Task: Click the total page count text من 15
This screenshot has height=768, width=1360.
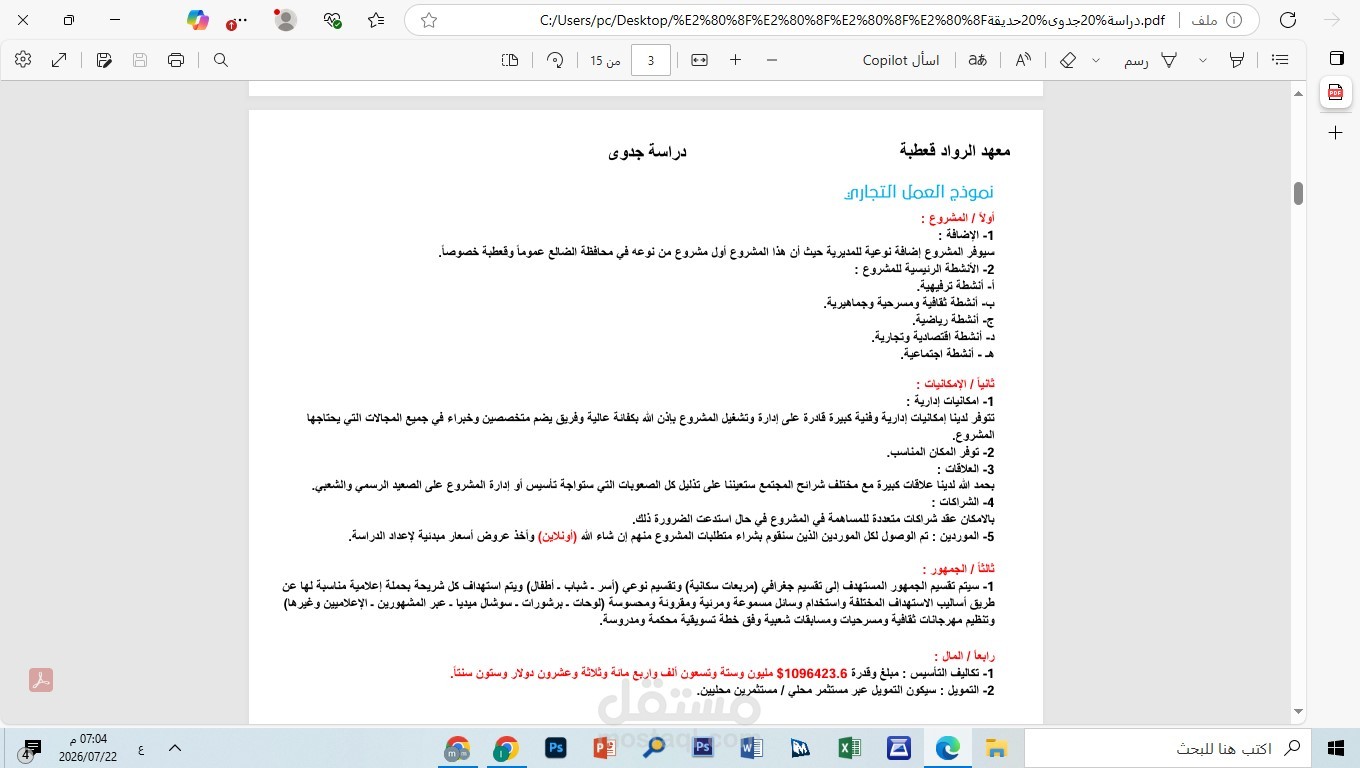Action: pyautogui.click(x=605, y=60)
